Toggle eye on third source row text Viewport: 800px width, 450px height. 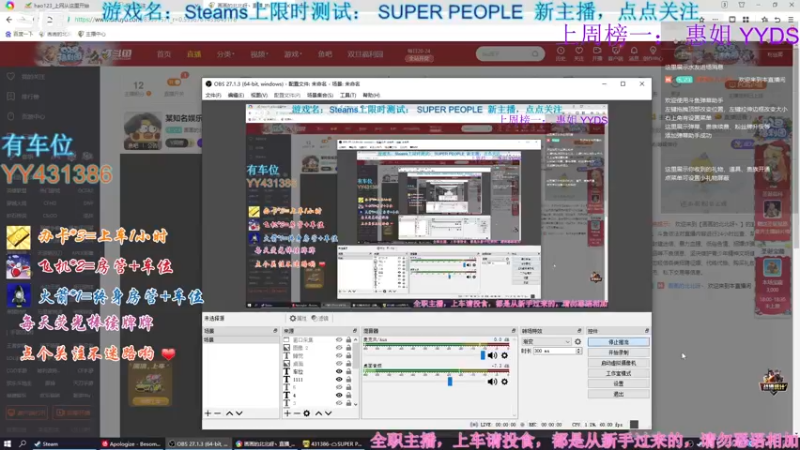tap(339, 356)
